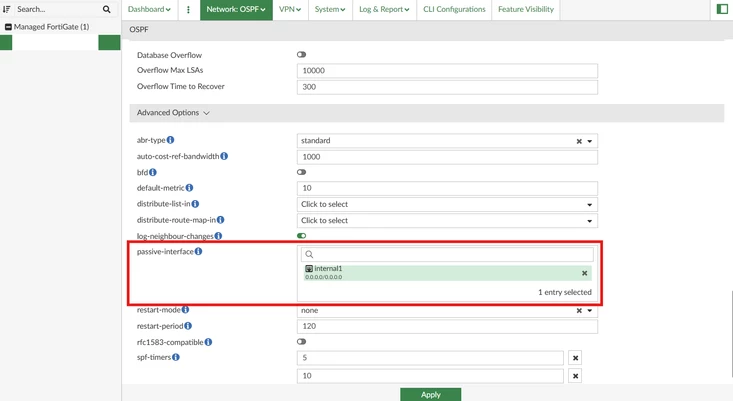Clear the restart-mode none selection
The width and height of the screenshot is (733, 401).
tap(579, 310)
